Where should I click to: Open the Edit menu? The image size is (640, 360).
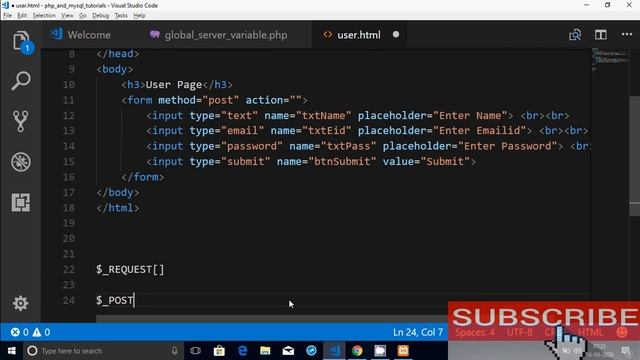[22, 16]
